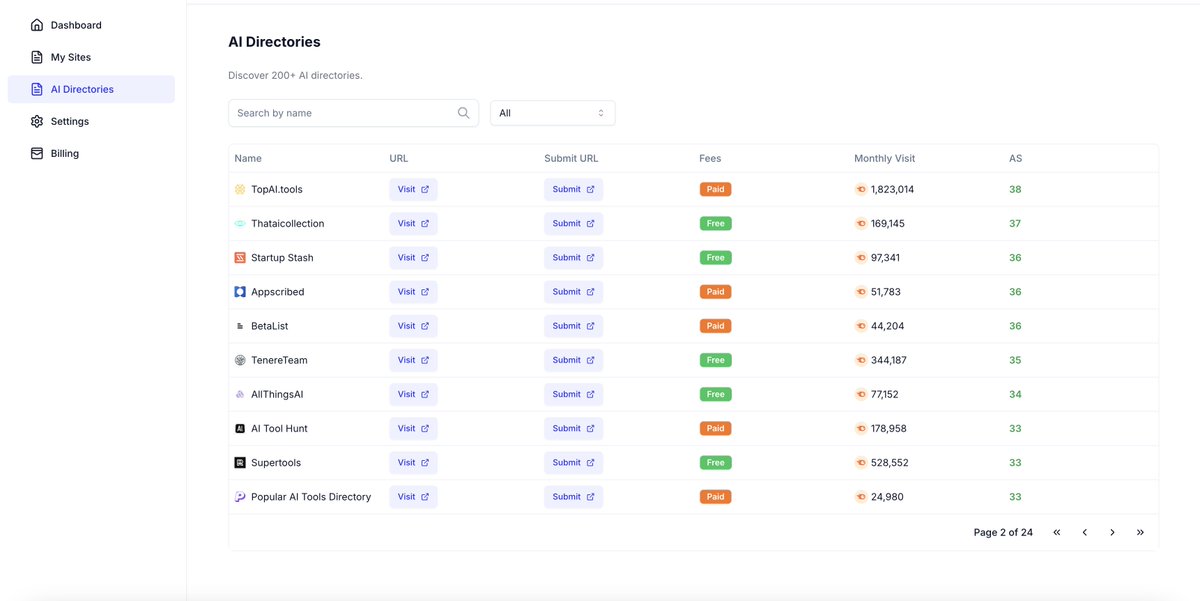This screenshot has height=601, width=1200.
Task: Click the AllThingsAI logo icon
Action: click(240, 394)
